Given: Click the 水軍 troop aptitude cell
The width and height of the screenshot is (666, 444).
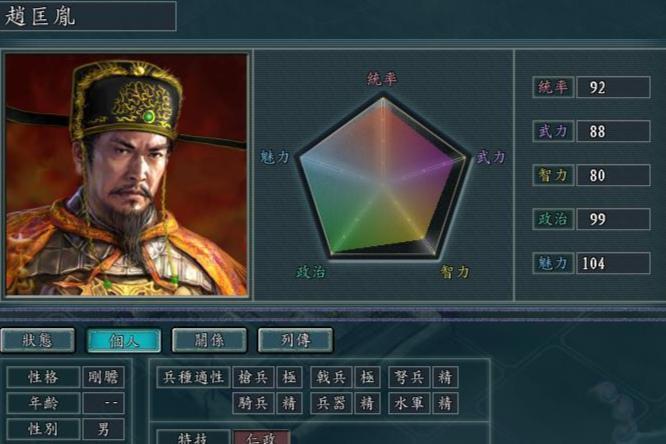Looking at the screenshot, I should [x=409, y=403].
